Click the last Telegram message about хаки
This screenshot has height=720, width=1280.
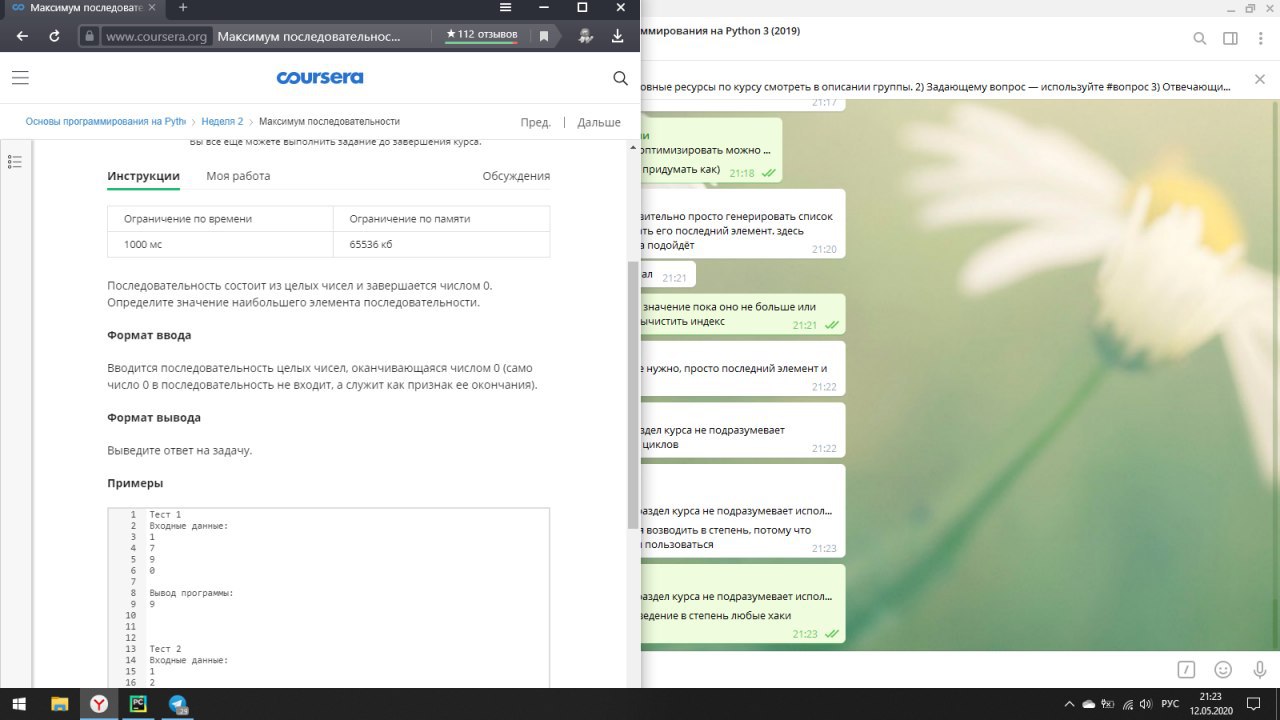pos(742,604)
